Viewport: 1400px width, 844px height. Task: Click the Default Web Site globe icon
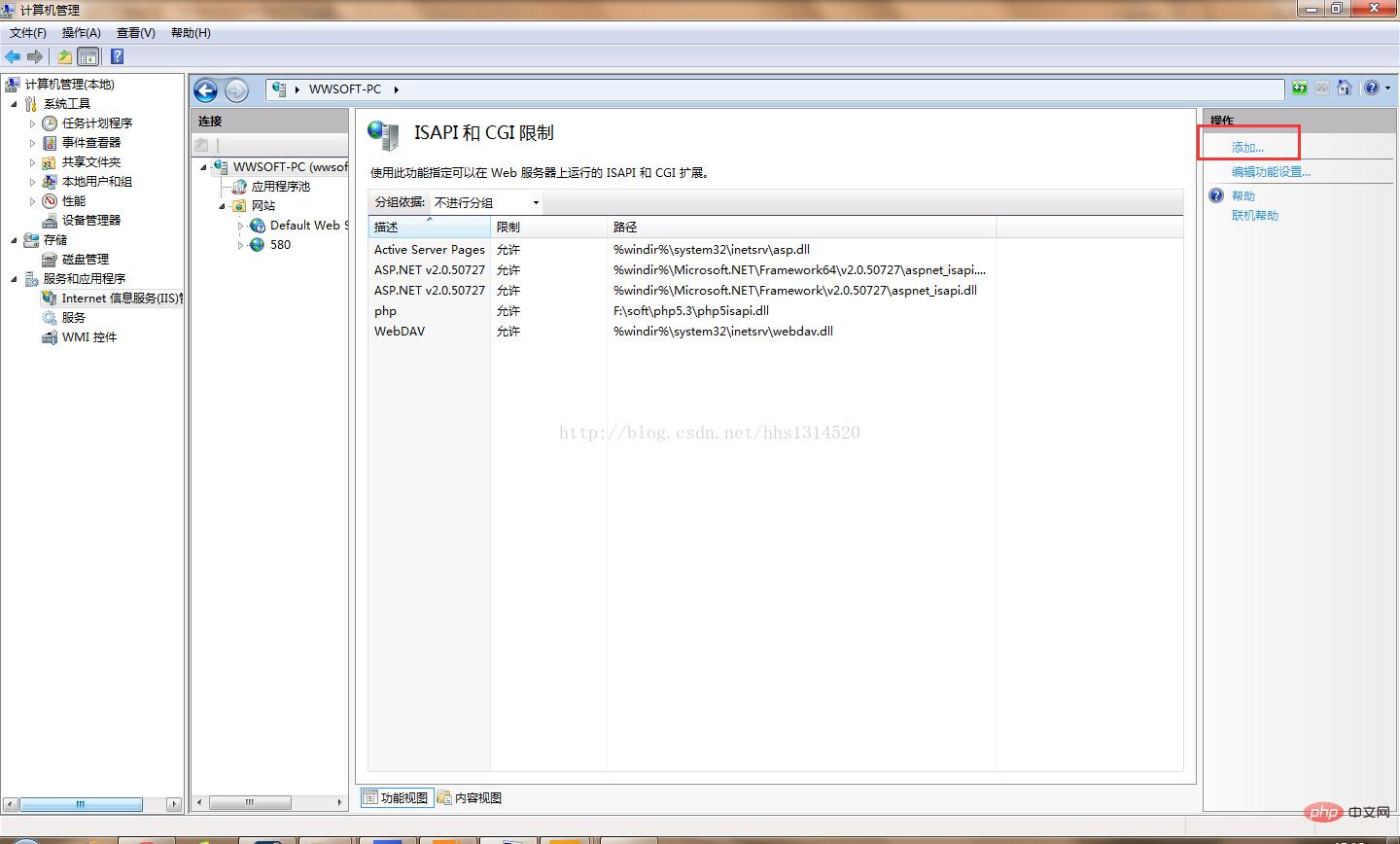pyautogui.click(x=258, y=226)
